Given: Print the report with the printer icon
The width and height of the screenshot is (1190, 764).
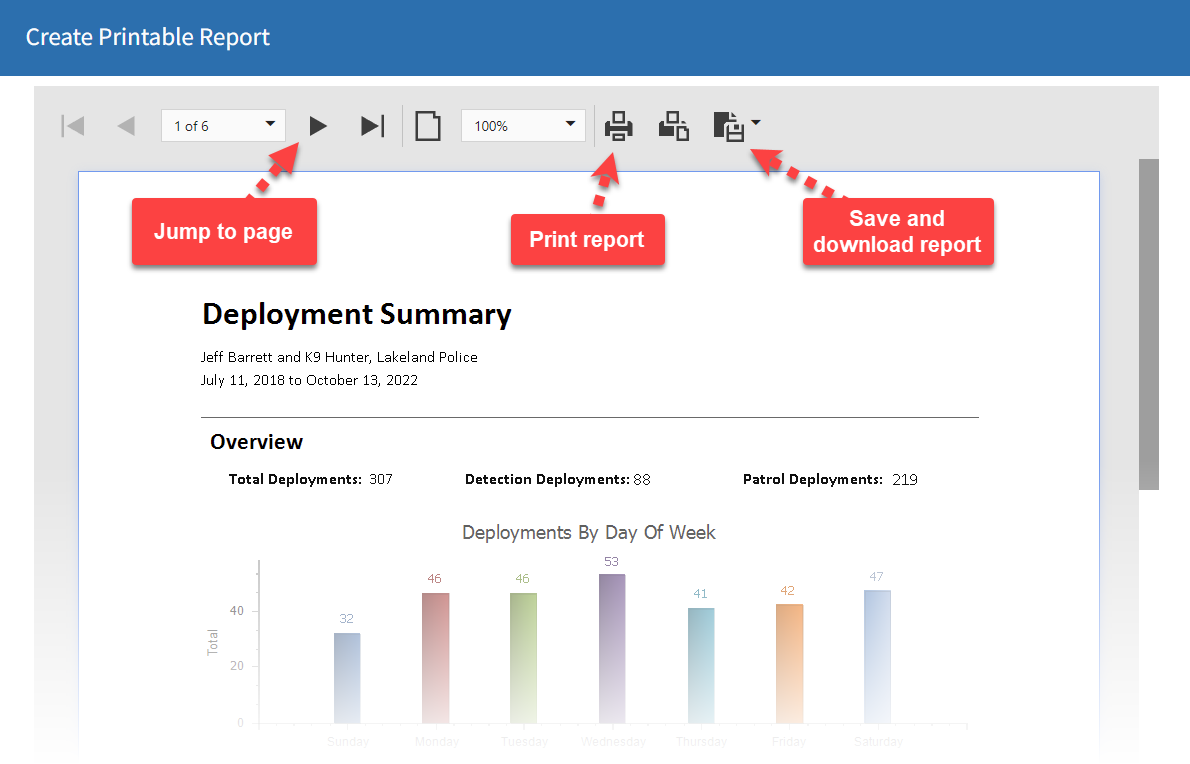Looking at the screenshot, I should [619, 126].
